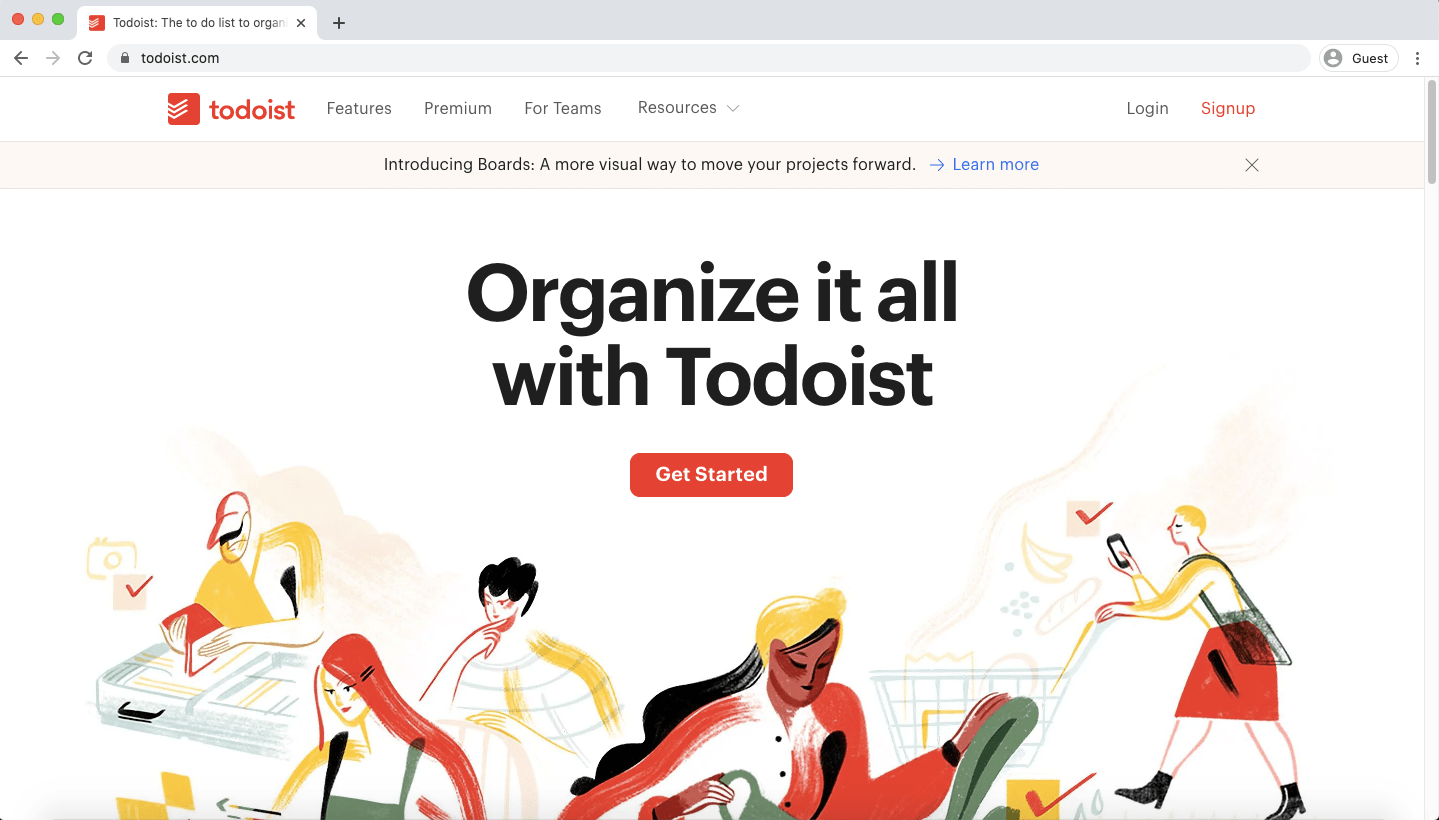1439x820 pixels.
Task: Dismiss the Boards announcement banner
Action: (1252, 165)
